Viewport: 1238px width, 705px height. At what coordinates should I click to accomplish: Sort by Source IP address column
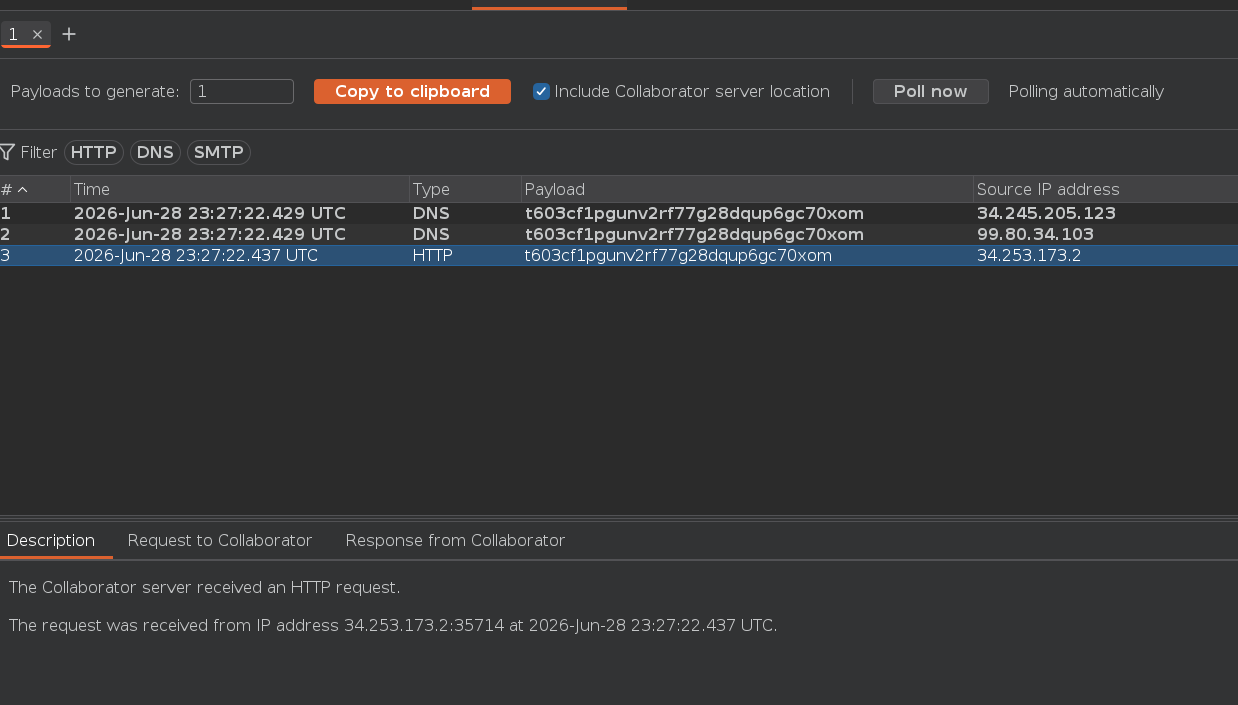[x=1105, y=189]
